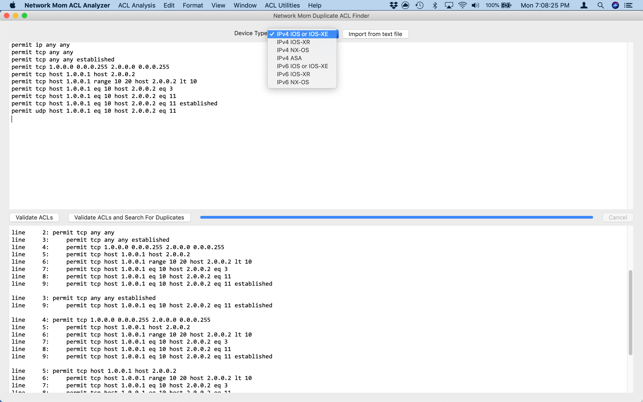
Task: Choose IPv4 IOS-XR device type
Action: tap(302, 42)
